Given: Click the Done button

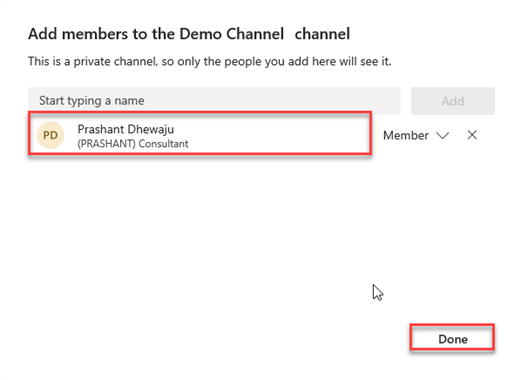Looking at the screenshot, I should (x=452, y=339).
